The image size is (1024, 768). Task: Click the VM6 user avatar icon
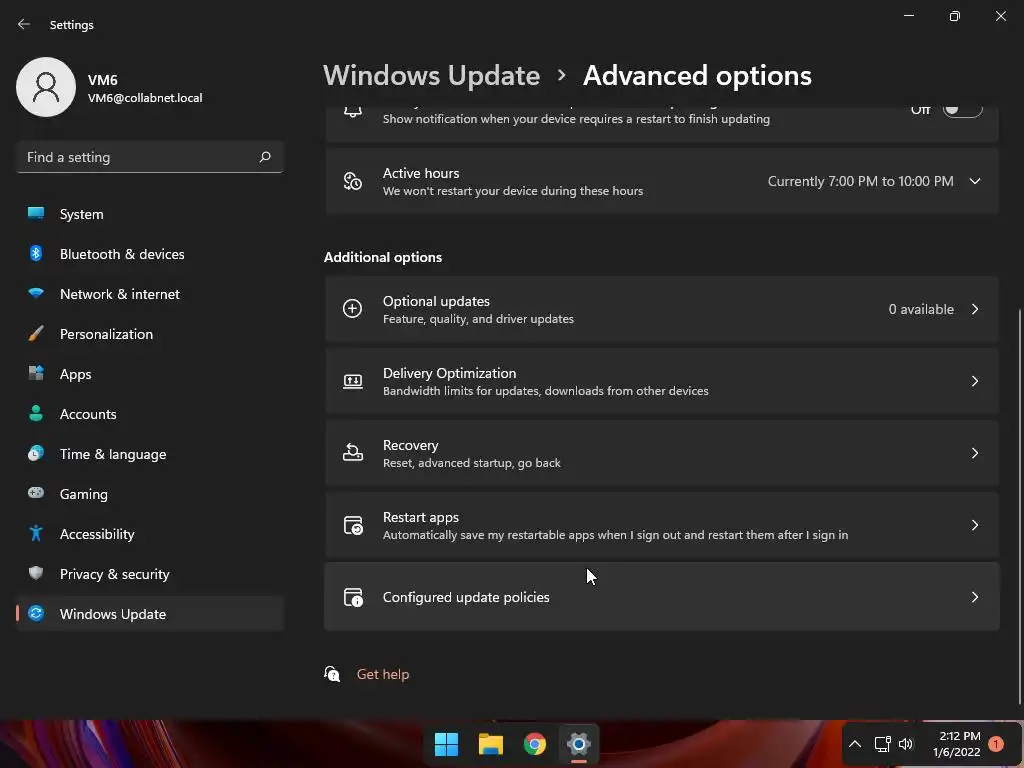click(46, 87)
